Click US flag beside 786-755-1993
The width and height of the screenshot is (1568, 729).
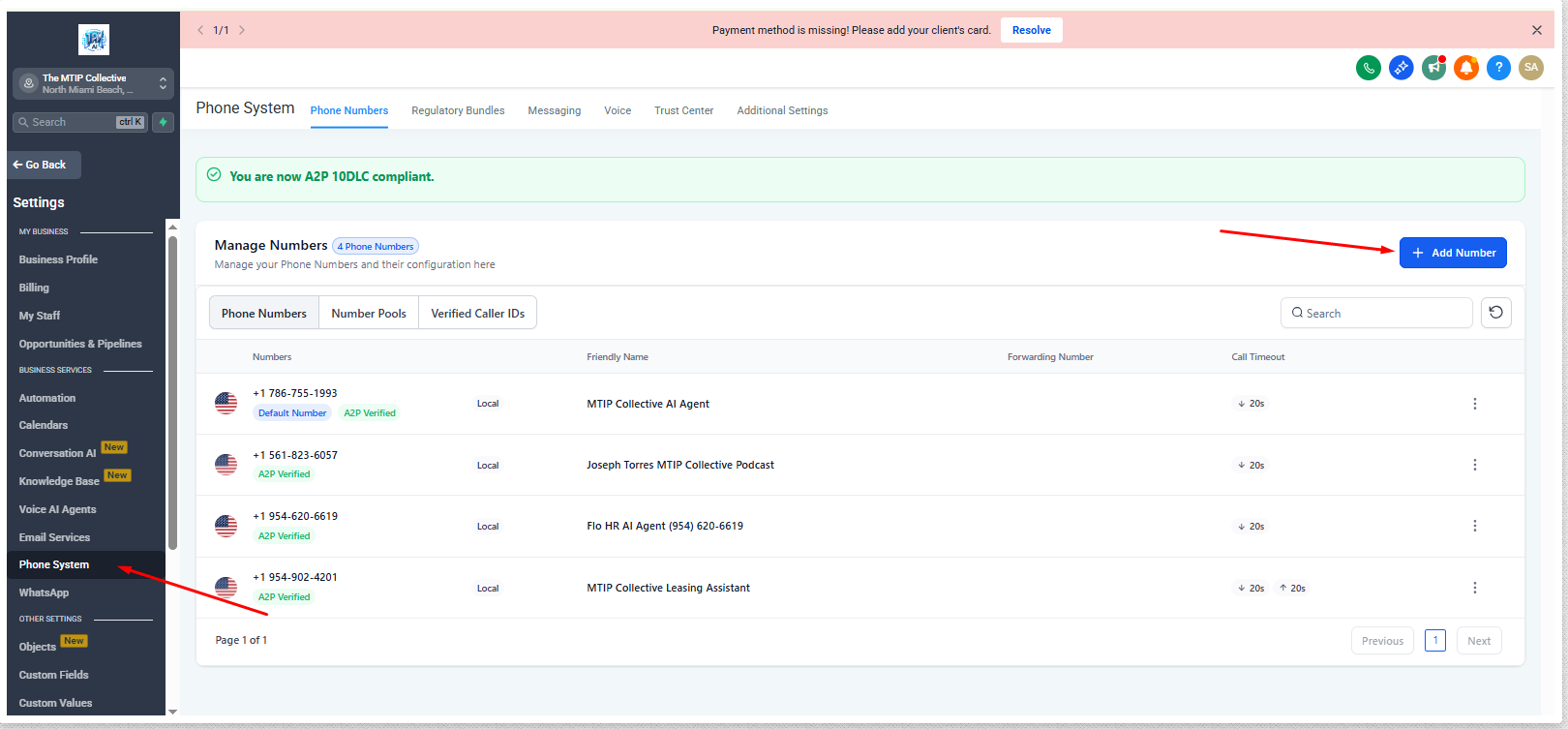tap(226, 404)
